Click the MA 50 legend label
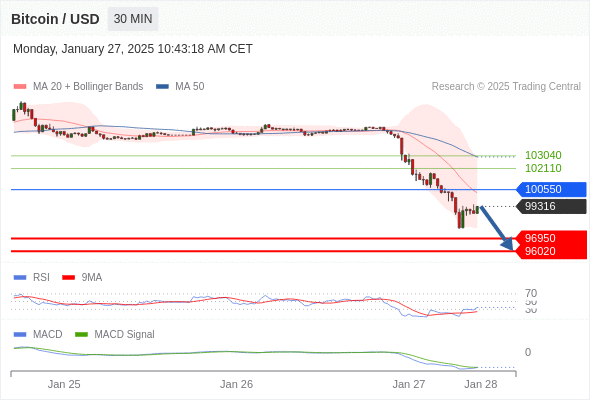The image size is (590, 400). tap(190, 87)
